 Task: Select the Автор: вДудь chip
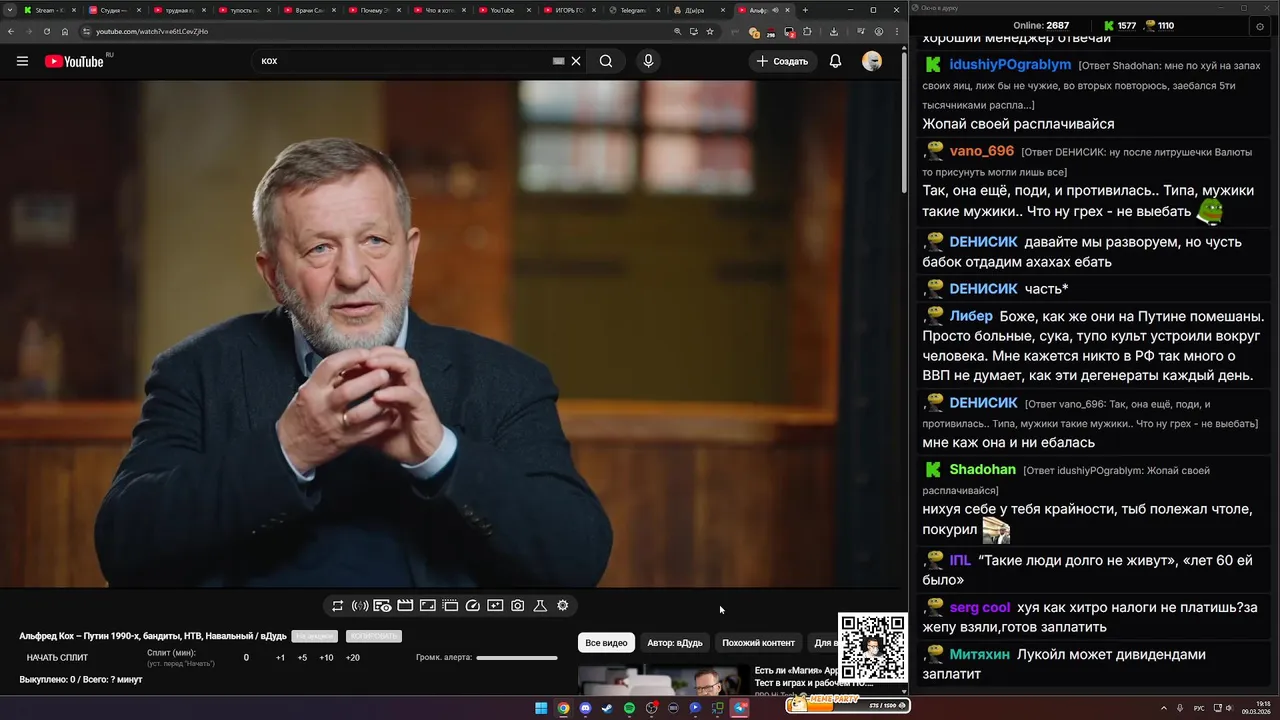[674, 643]
